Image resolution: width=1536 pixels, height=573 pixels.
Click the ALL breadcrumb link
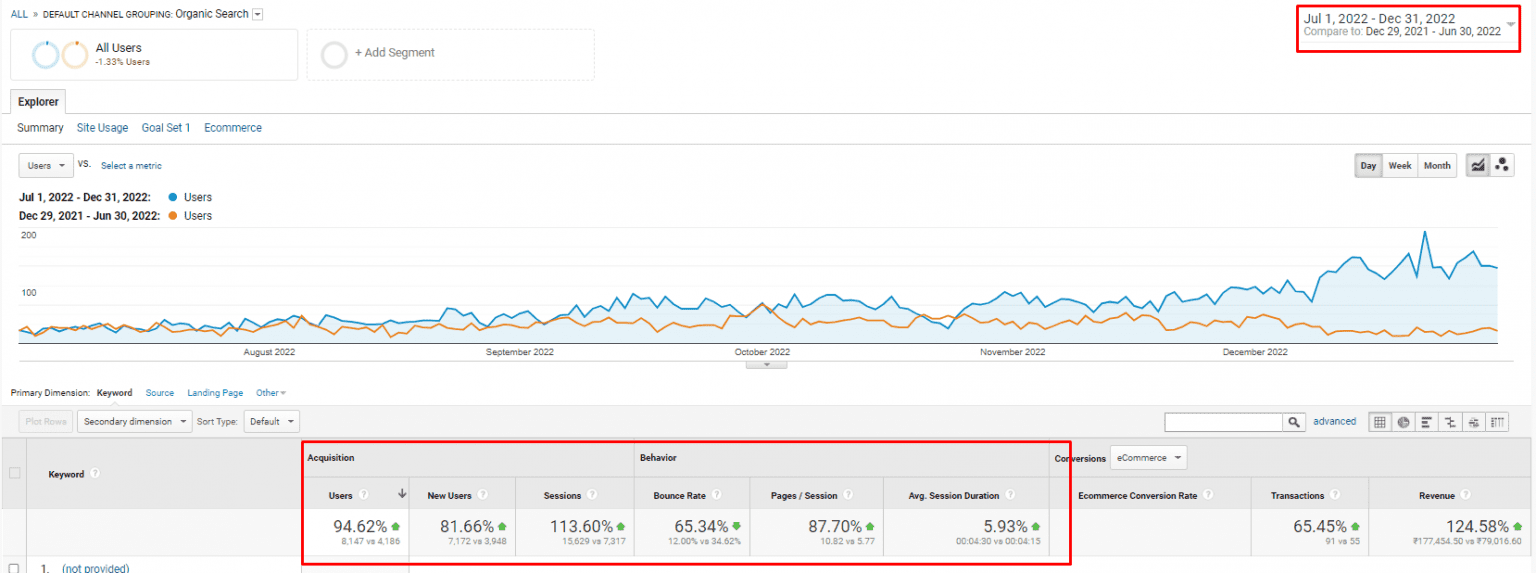click(x=19, y=15)
